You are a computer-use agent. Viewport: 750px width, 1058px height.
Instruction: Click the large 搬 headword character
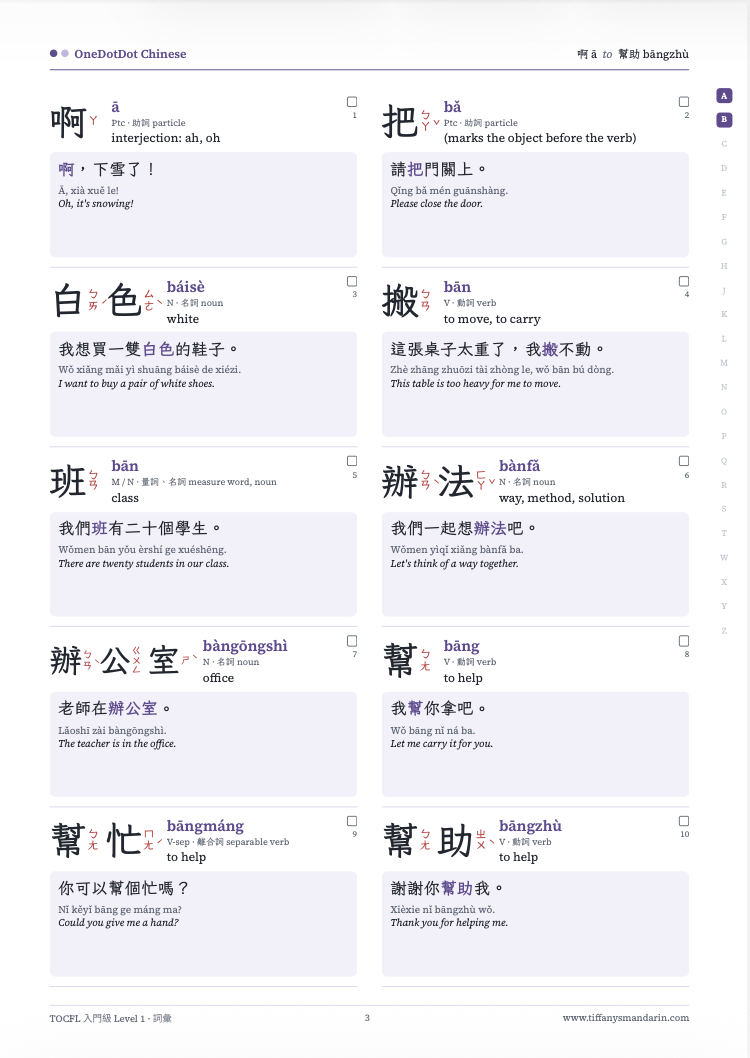coord(400,300)
